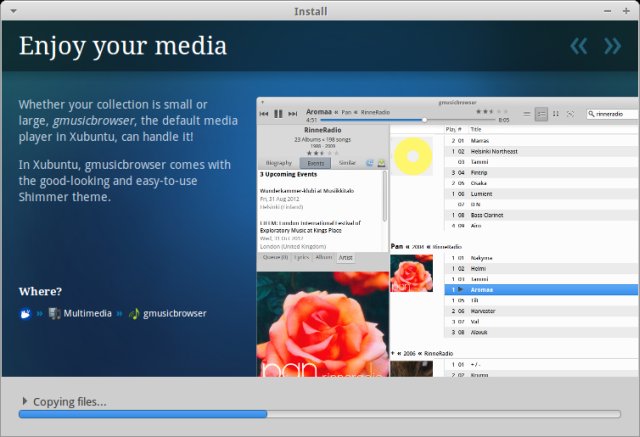The height and width of the screenshot is (437, 640).
Task: Click the gmusicbrowser app icon
Action: coord(134,313)
